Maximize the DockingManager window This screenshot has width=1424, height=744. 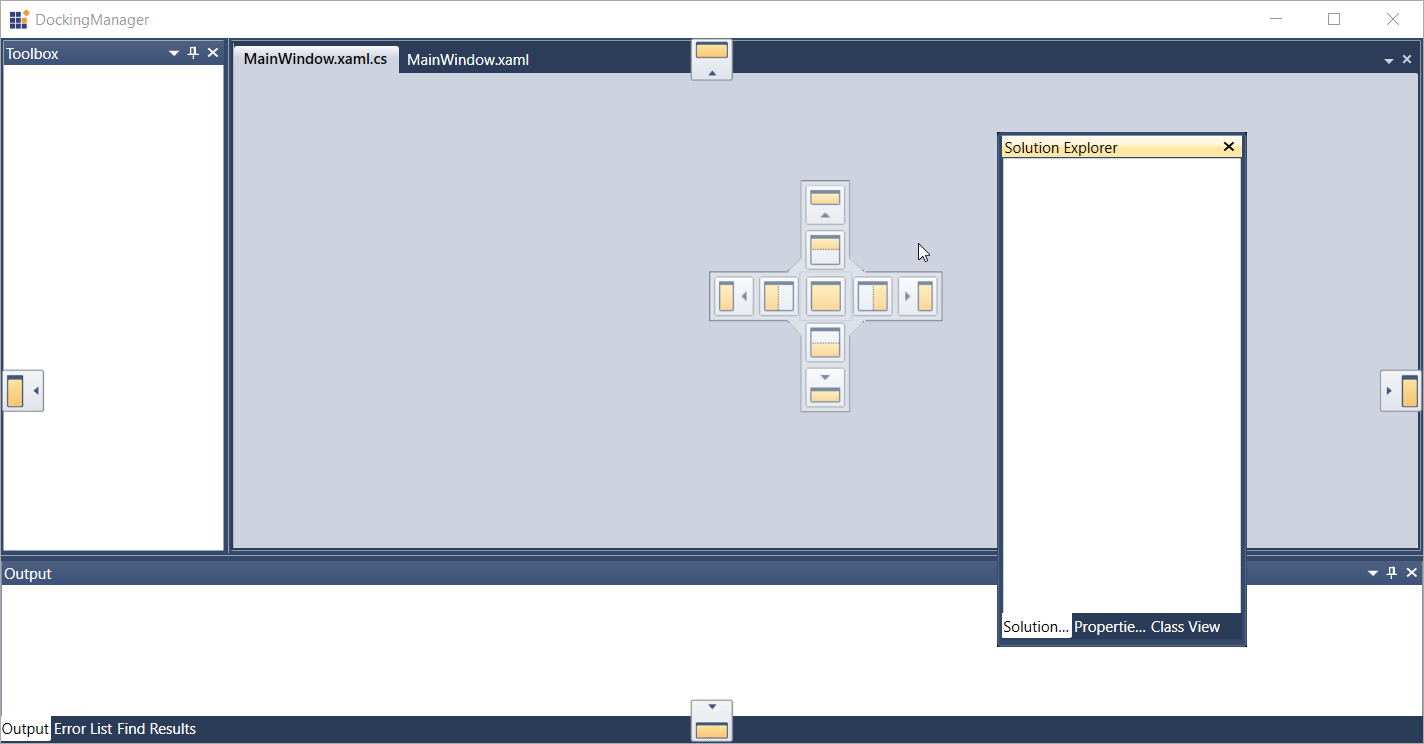point(1334,19)
